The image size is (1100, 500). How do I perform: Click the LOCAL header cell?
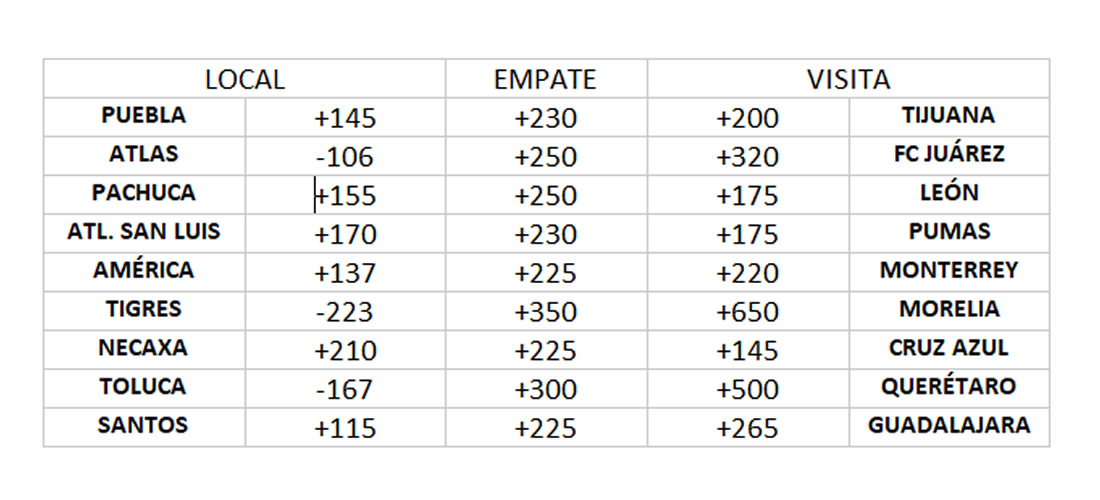245,79
